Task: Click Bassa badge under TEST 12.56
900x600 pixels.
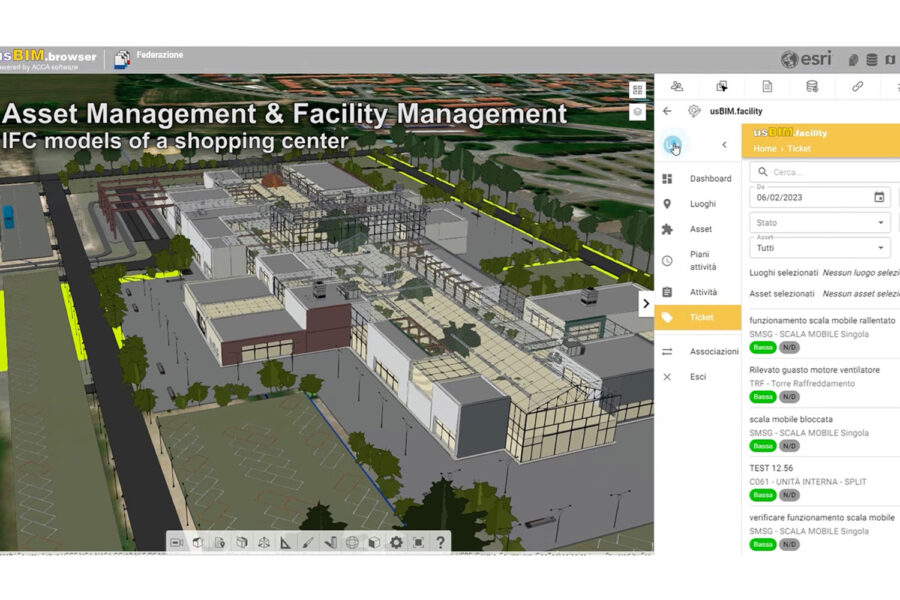Action: pyautogui.click(x=763, y=495)
